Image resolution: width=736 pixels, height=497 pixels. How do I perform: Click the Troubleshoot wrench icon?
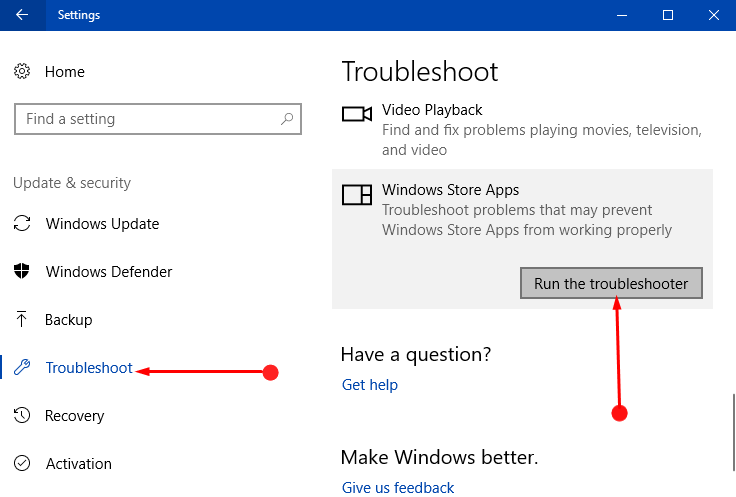[x=22, y=367]
